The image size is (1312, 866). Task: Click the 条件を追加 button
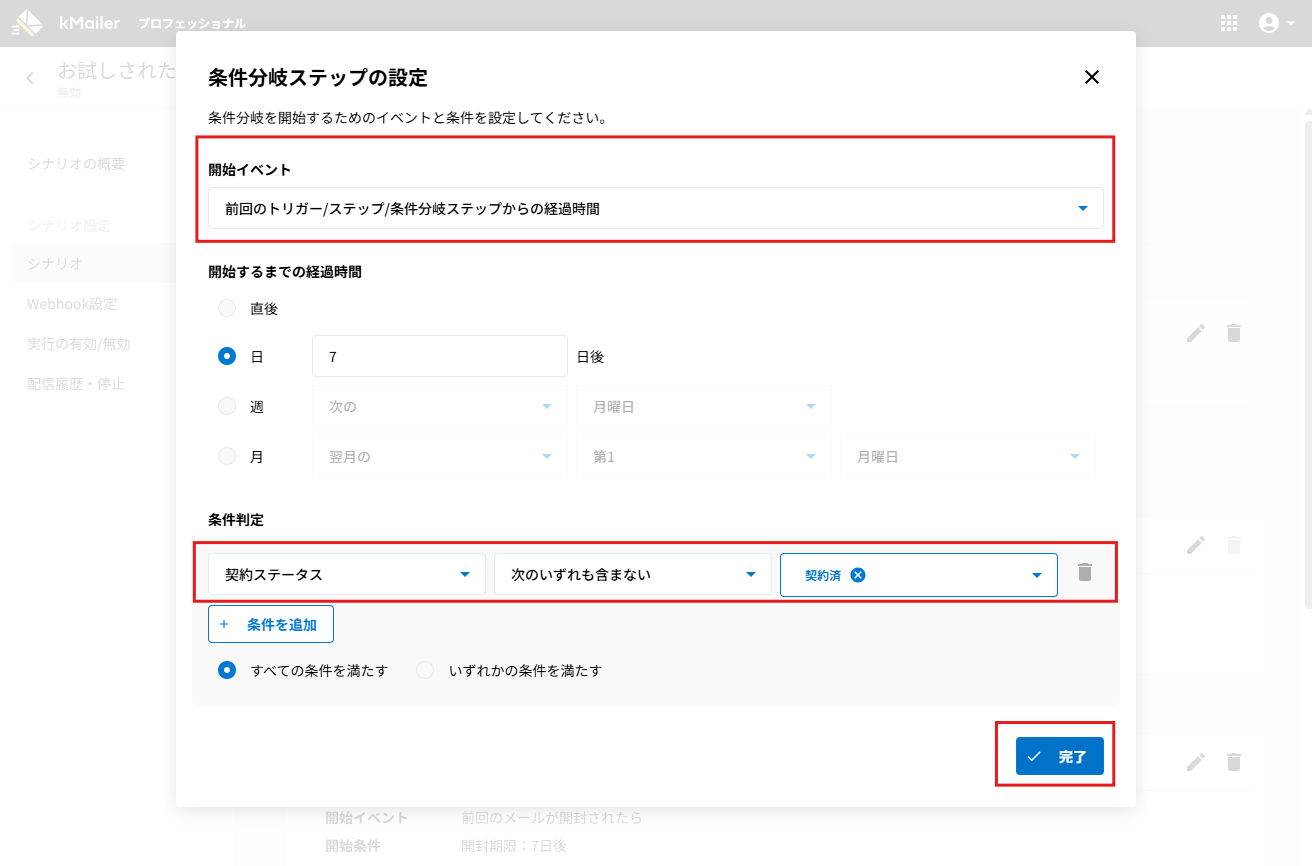[271, 625]
